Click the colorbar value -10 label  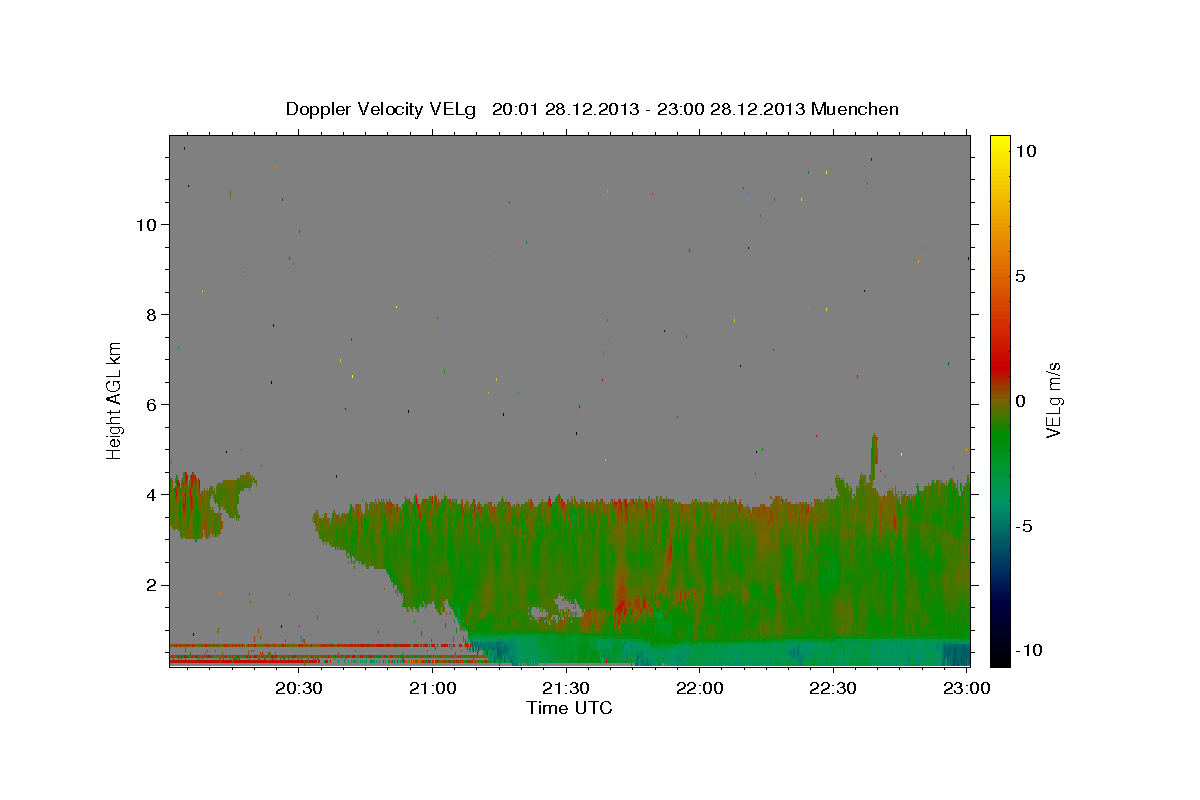[1029, 650]
